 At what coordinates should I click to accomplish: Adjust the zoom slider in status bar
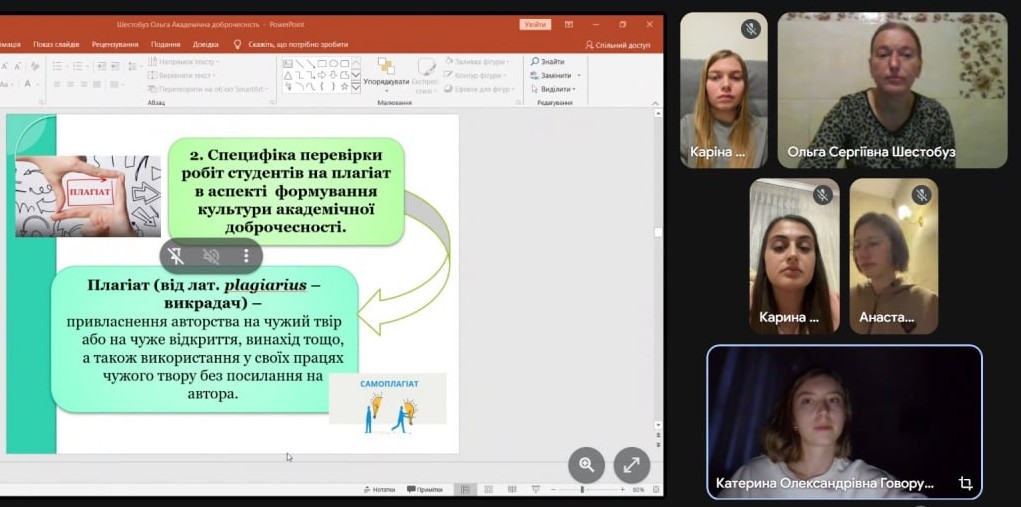point(583,490)
